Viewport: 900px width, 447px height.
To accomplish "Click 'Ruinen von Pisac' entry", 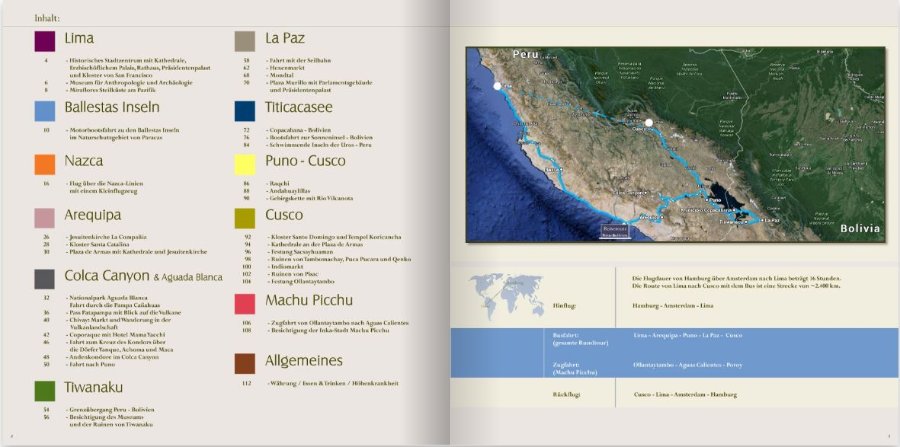I will click(293, 274).
